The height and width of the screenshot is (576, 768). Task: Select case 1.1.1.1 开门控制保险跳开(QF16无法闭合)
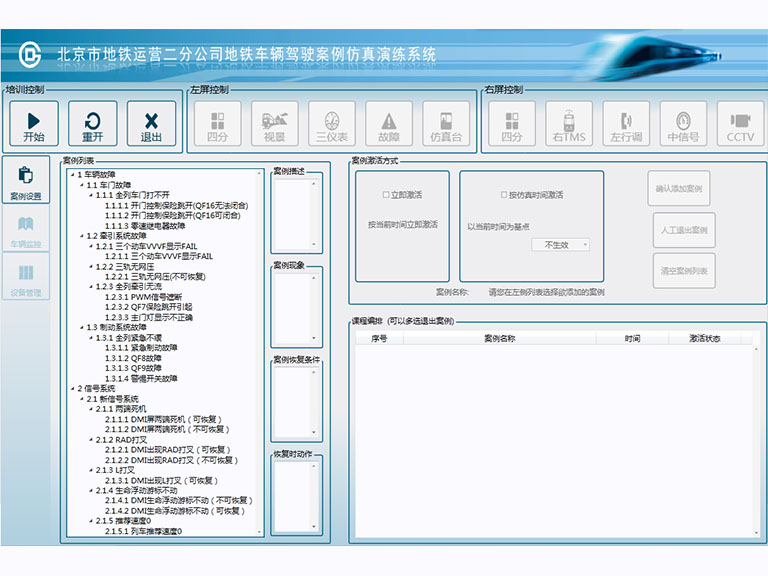[177, 205]
